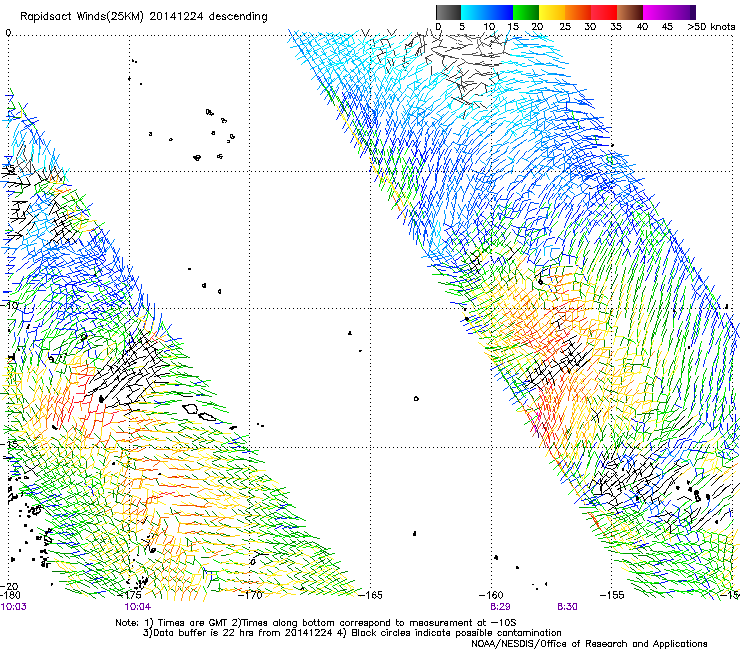This screenshot has width=740, height=650.
Task: Click the gray 0-5 knots legend swatch
Action: click(x=448, y=12)
